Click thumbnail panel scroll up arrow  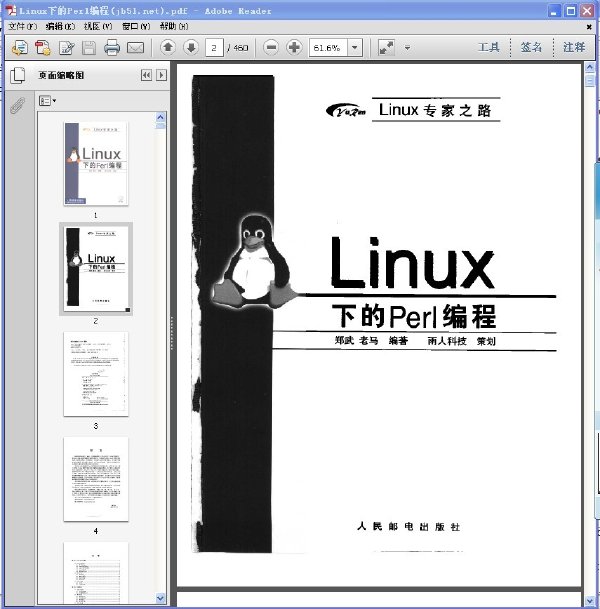161,117
